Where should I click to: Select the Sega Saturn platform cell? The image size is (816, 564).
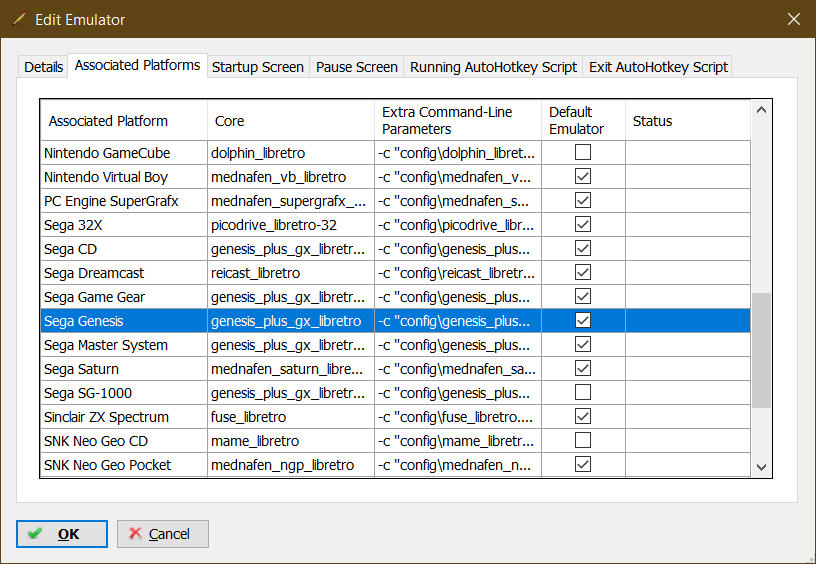(x=124, y=368)
